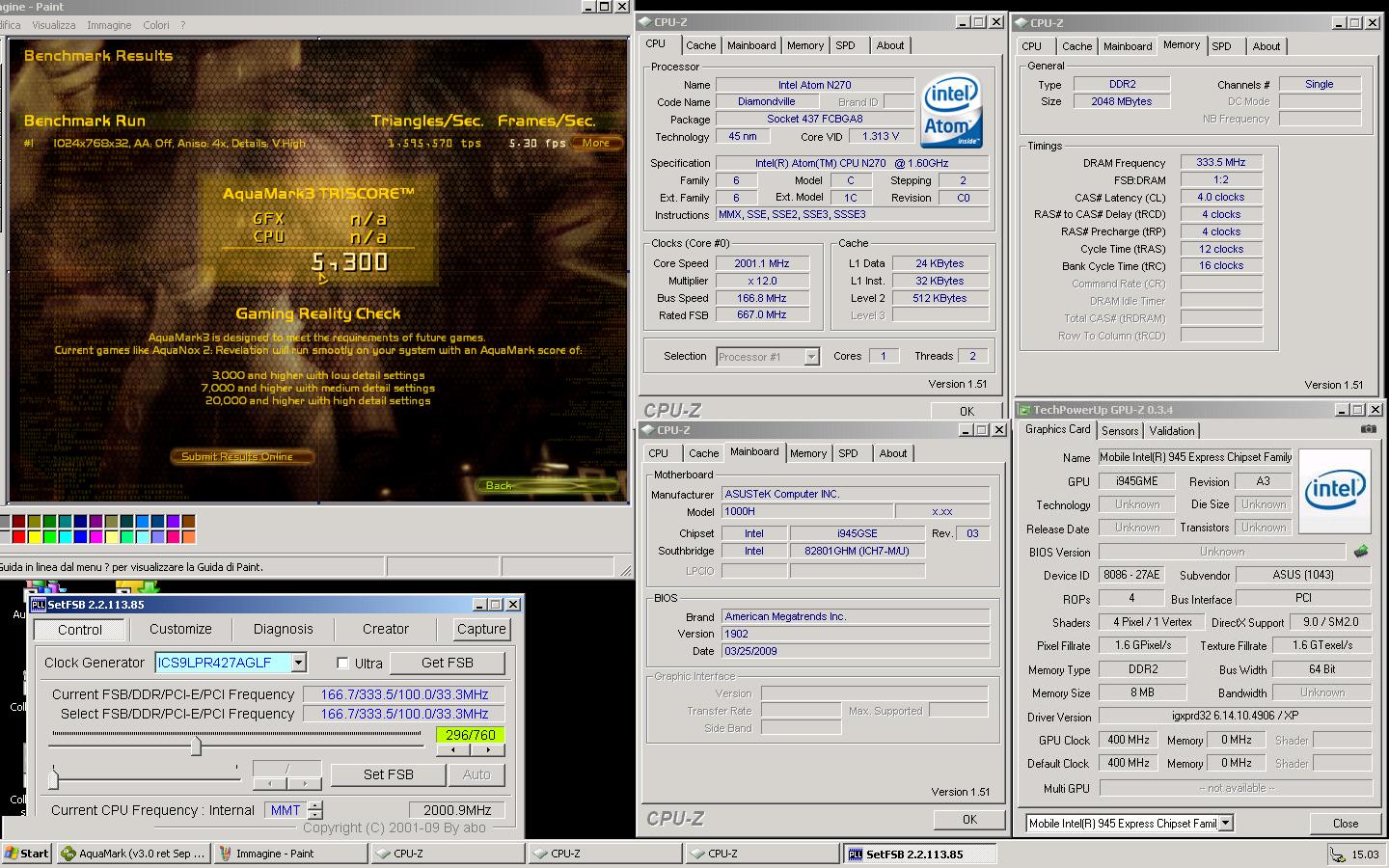Click the Select FSB frequency field in SetFSB
Screen dimensions: 1389x868
[x=404, y=714]
